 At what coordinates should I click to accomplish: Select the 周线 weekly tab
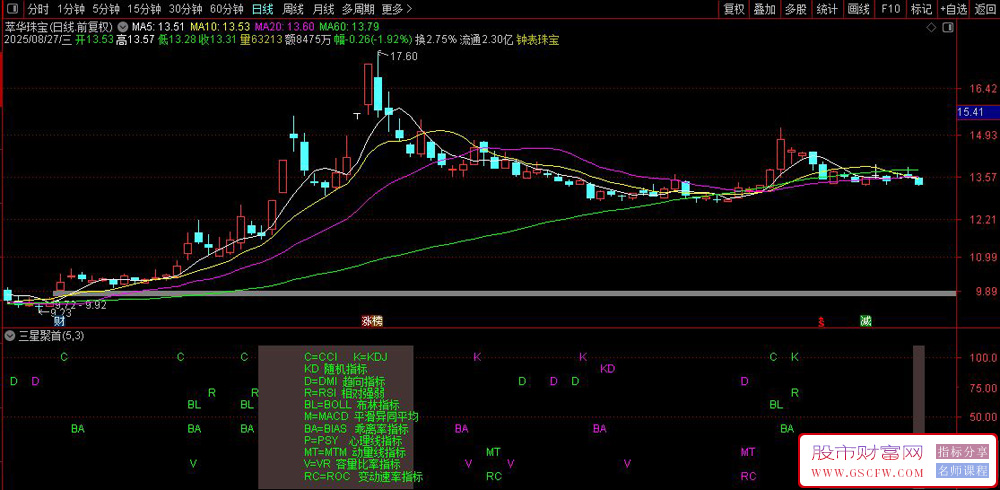[293, 9]
